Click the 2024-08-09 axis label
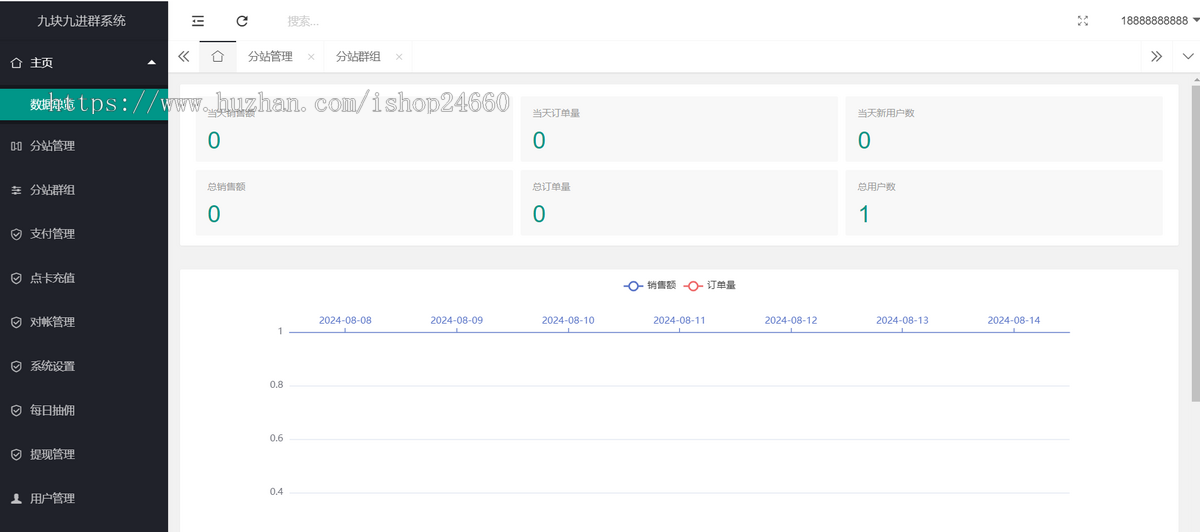This screenshot has width=1200, height=532. point(456,320)
